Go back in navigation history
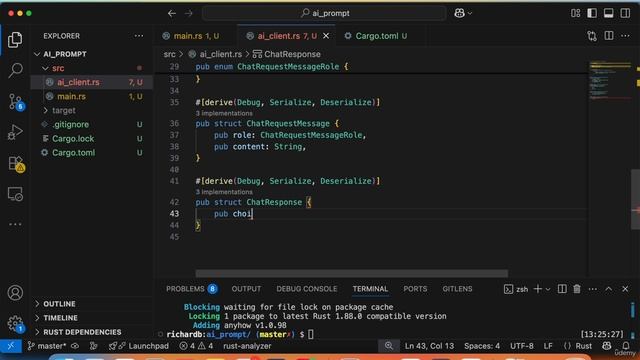Image resolution: width=640 pixels, height=360 pixels. (172, 13)
